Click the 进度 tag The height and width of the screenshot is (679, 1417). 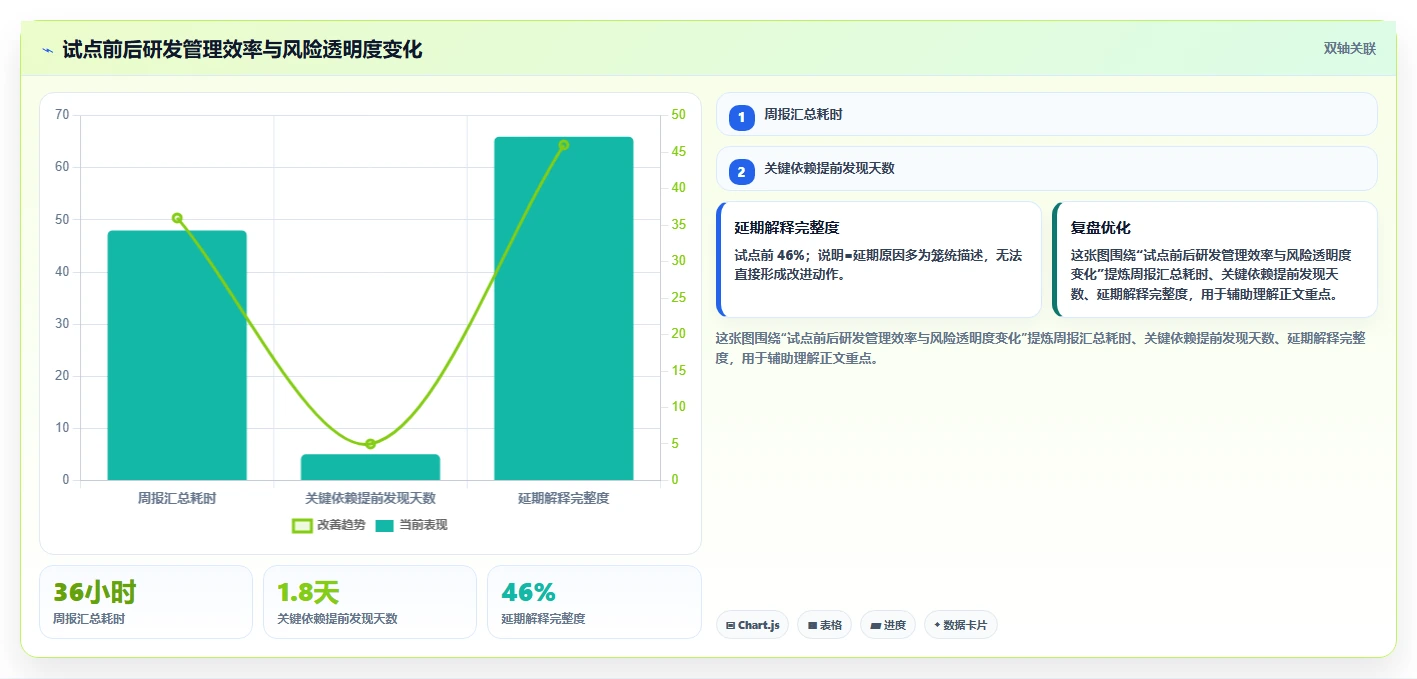point(888,625)
